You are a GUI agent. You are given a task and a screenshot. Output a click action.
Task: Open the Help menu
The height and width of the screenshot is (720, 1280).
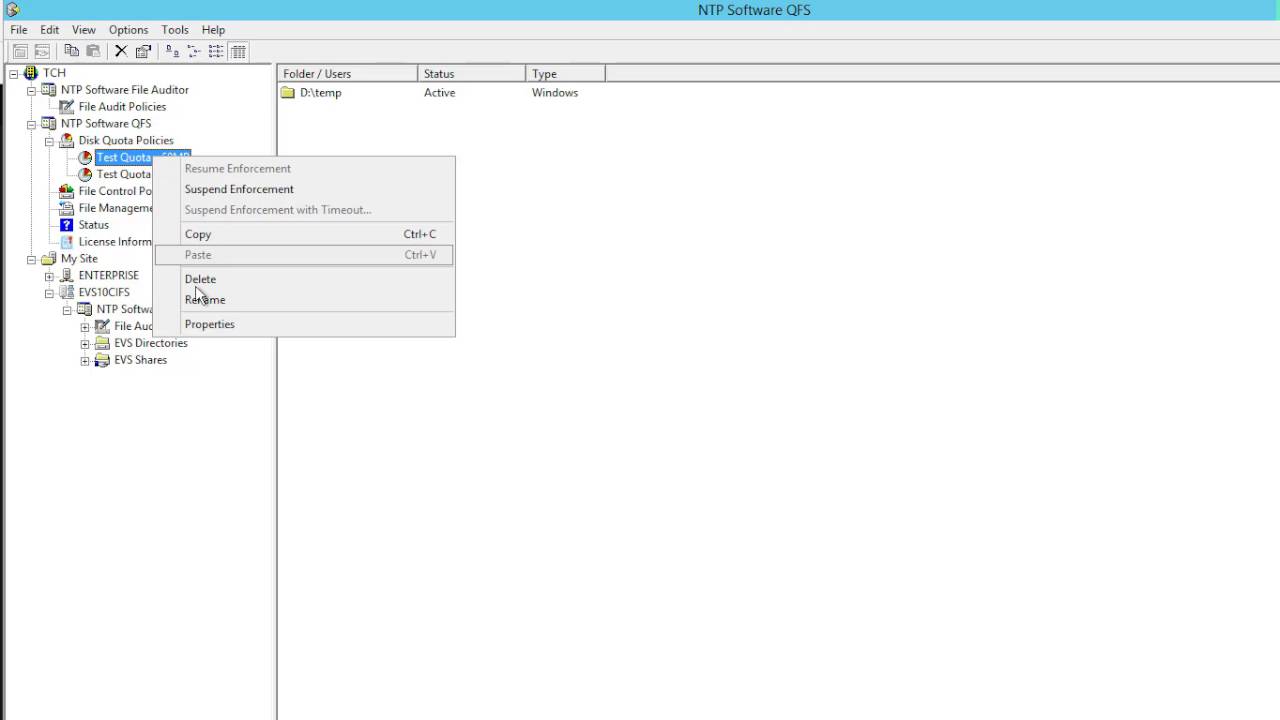coord(213,30)
